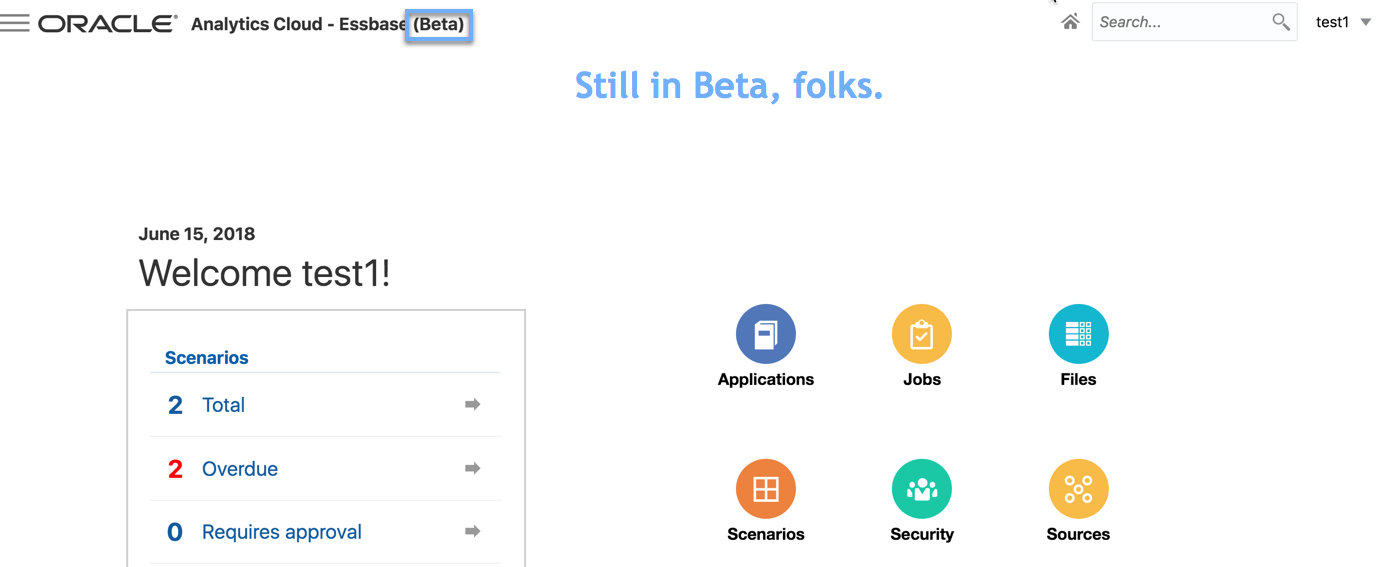Open the Sources yellow icon
1394x567 pixels.
click(1078, 489)
